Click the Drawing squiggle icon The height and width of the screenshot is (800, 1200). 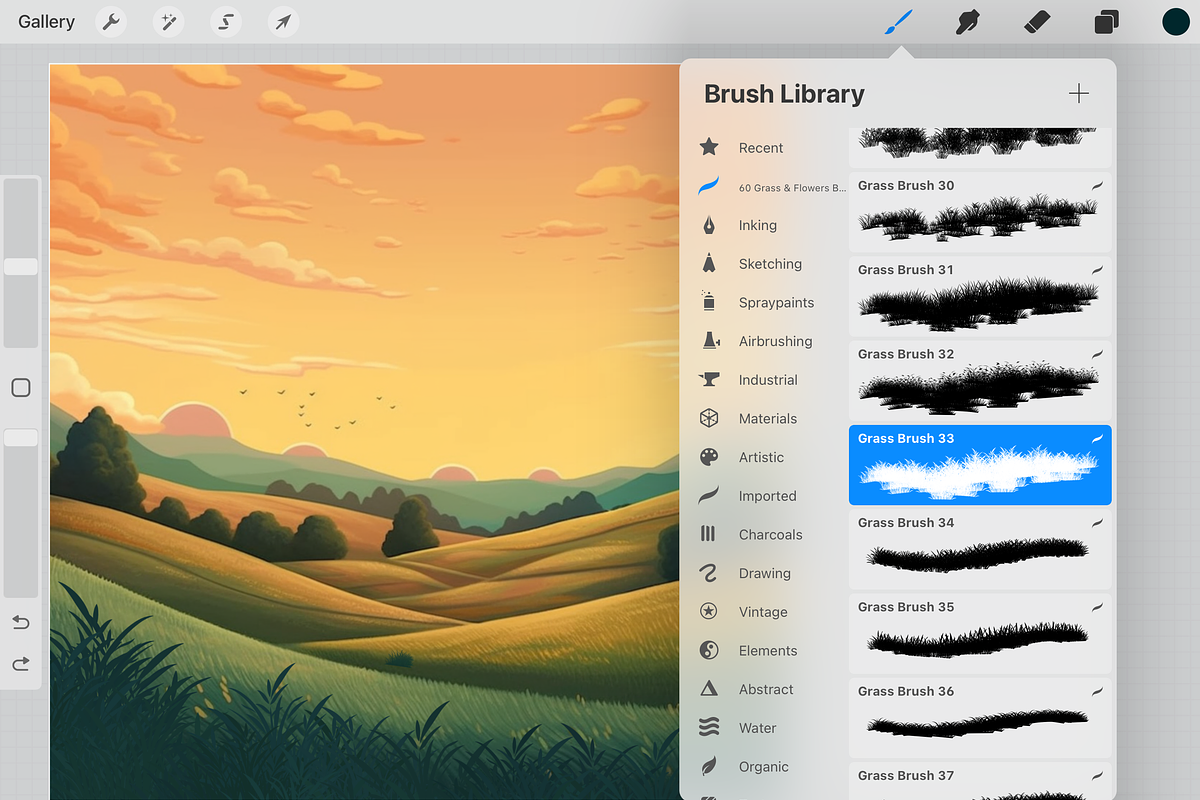point(709,573)
